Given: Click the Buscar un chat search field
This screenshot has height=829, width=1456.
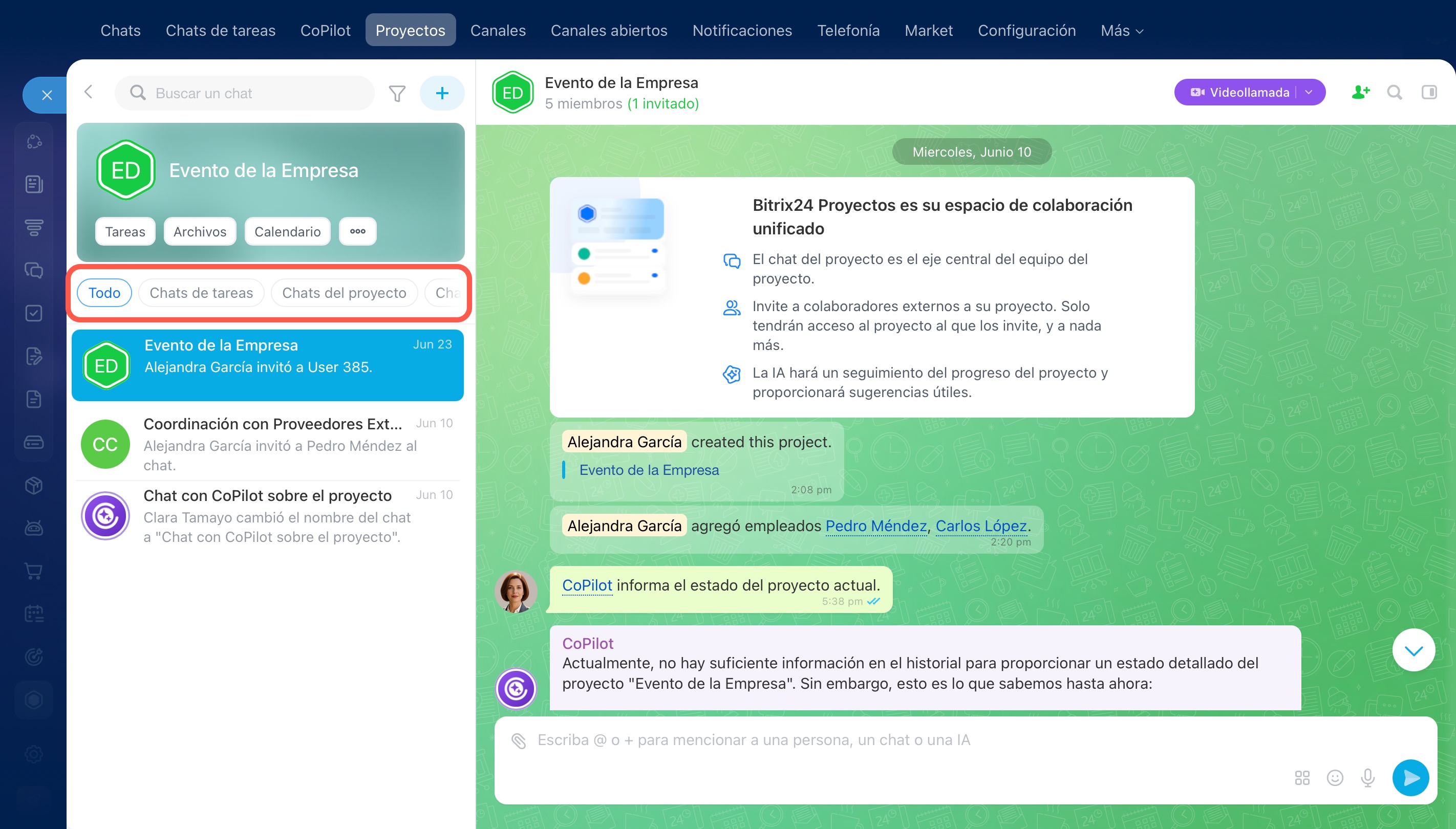Looking at the screenshot, I should [x=245, y=93].
